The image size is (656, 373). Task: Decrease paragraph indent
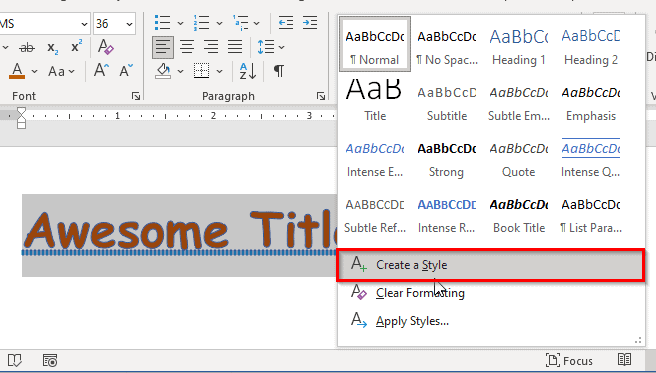pyautogui.click(x=286, y=23)
